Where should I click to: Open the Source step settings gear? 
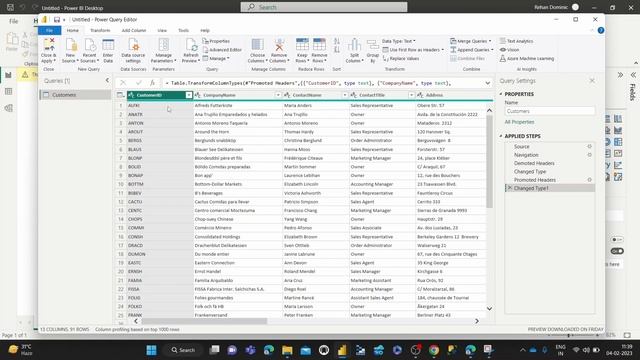(589, 147)
